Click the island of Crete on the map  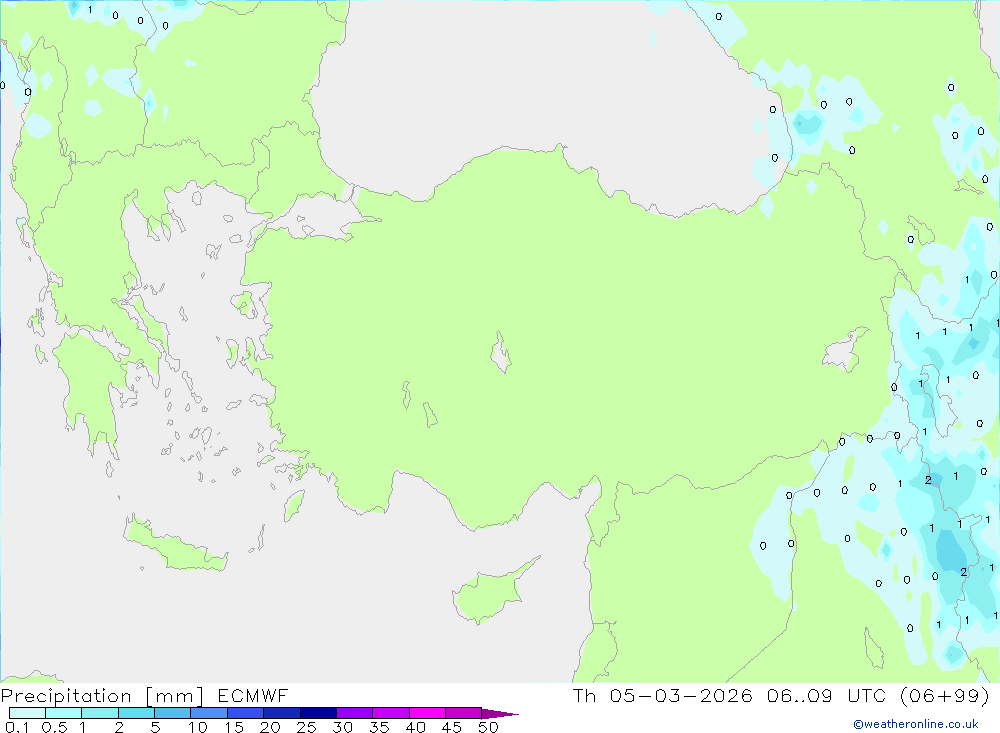(x=175, y=545)
